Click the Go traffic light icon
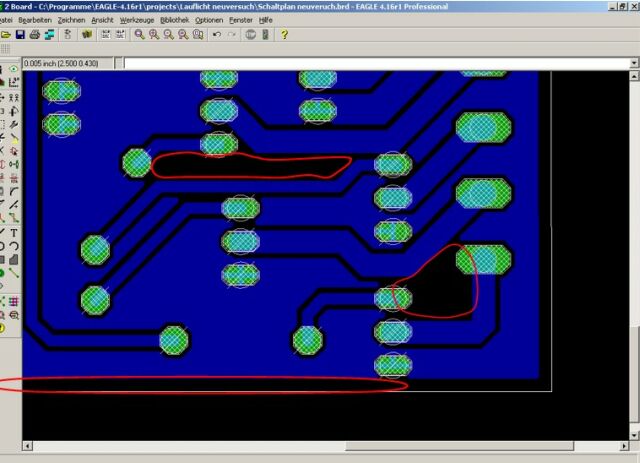The image size is (640, 463). coord(265,35)
